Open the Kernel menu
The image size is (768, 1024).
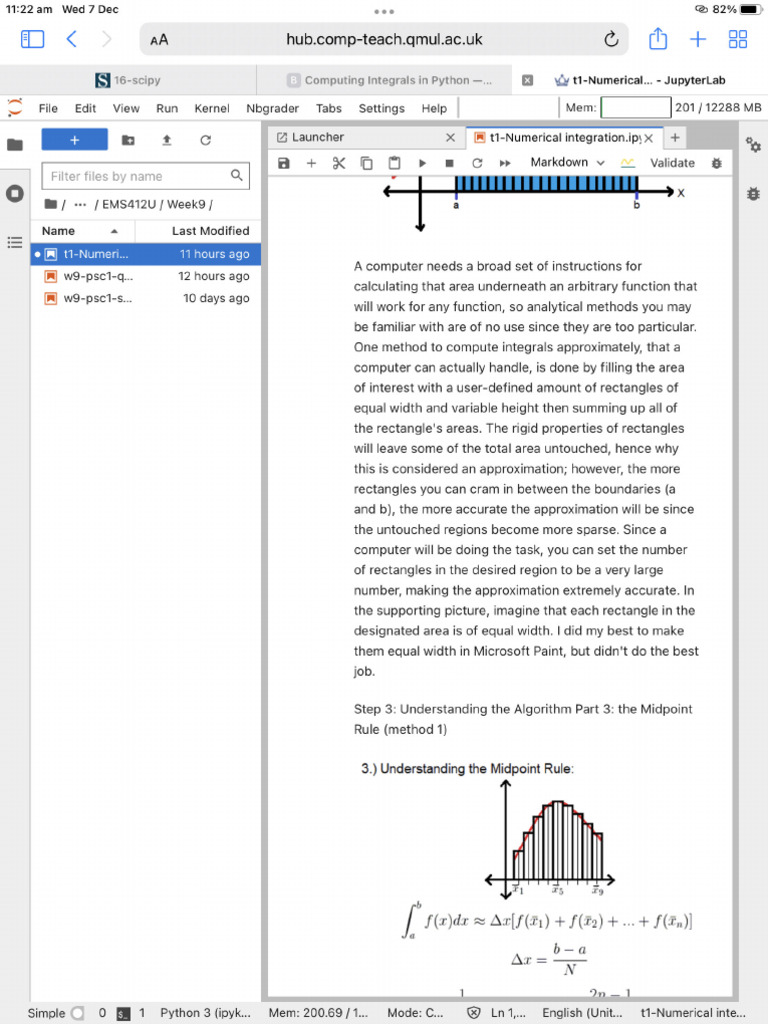point(212,108)
